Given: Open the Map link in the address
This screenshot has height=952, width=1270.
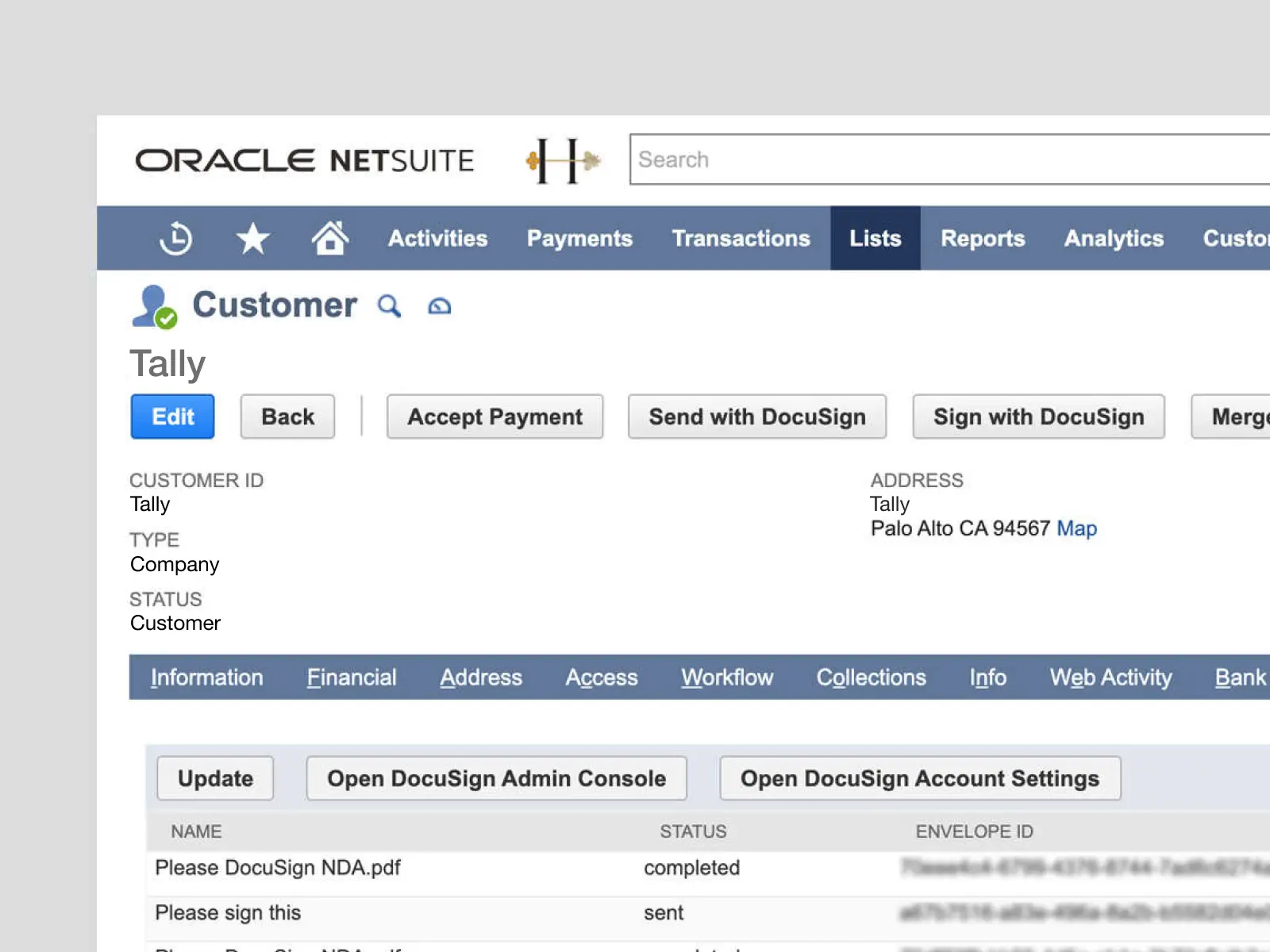Looking at the screenshot, I should pyautogui.click(x=1077, y=528).
